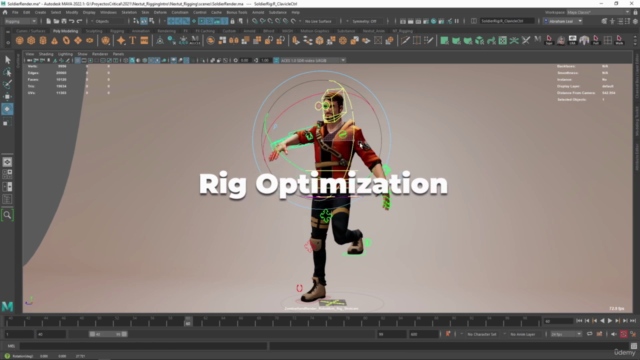Click the search magnifier icon in left sidebar
640x360 pixels.
7,215
